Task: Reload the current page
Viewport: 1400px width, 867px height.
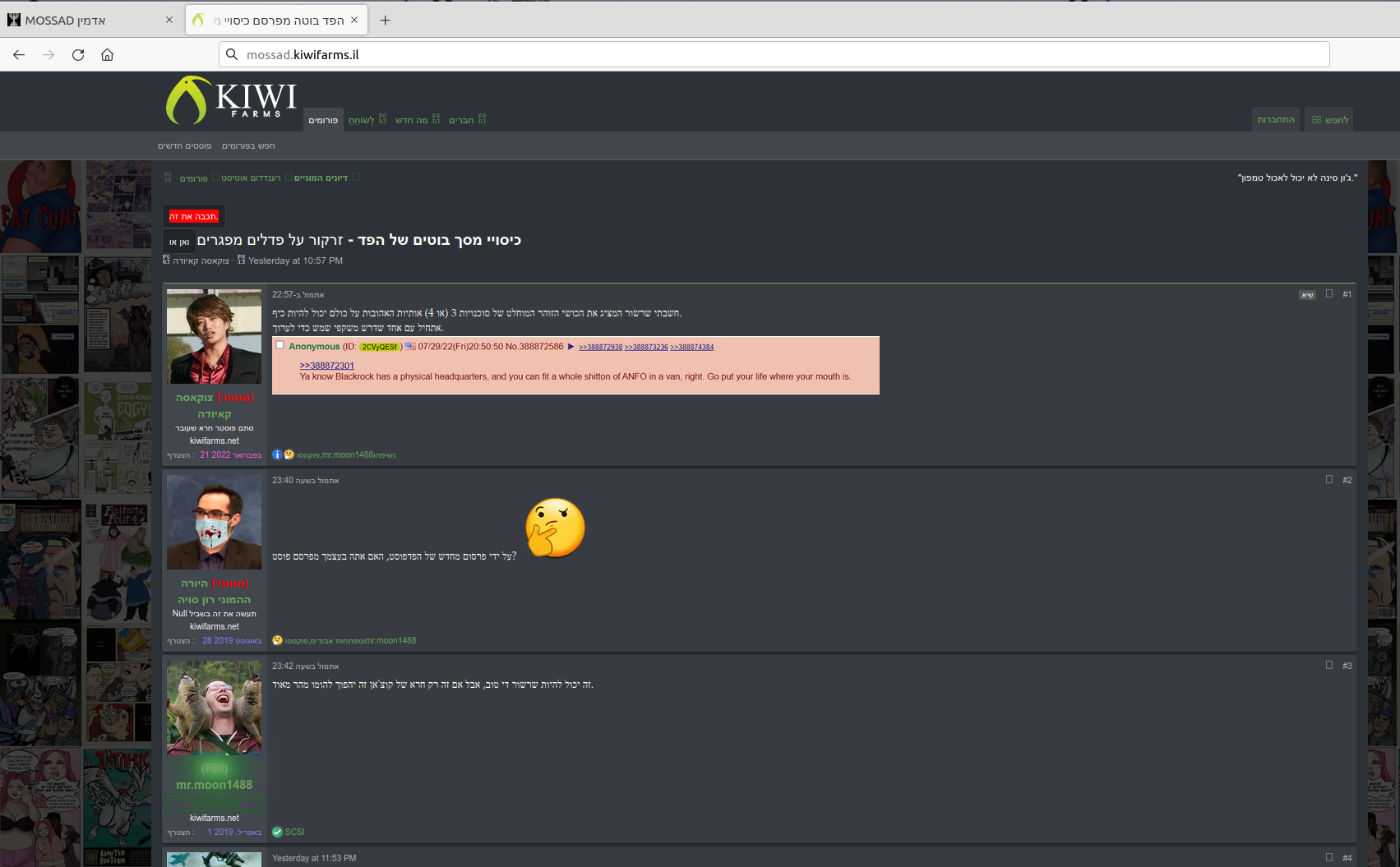Action: tap(78, 55)
